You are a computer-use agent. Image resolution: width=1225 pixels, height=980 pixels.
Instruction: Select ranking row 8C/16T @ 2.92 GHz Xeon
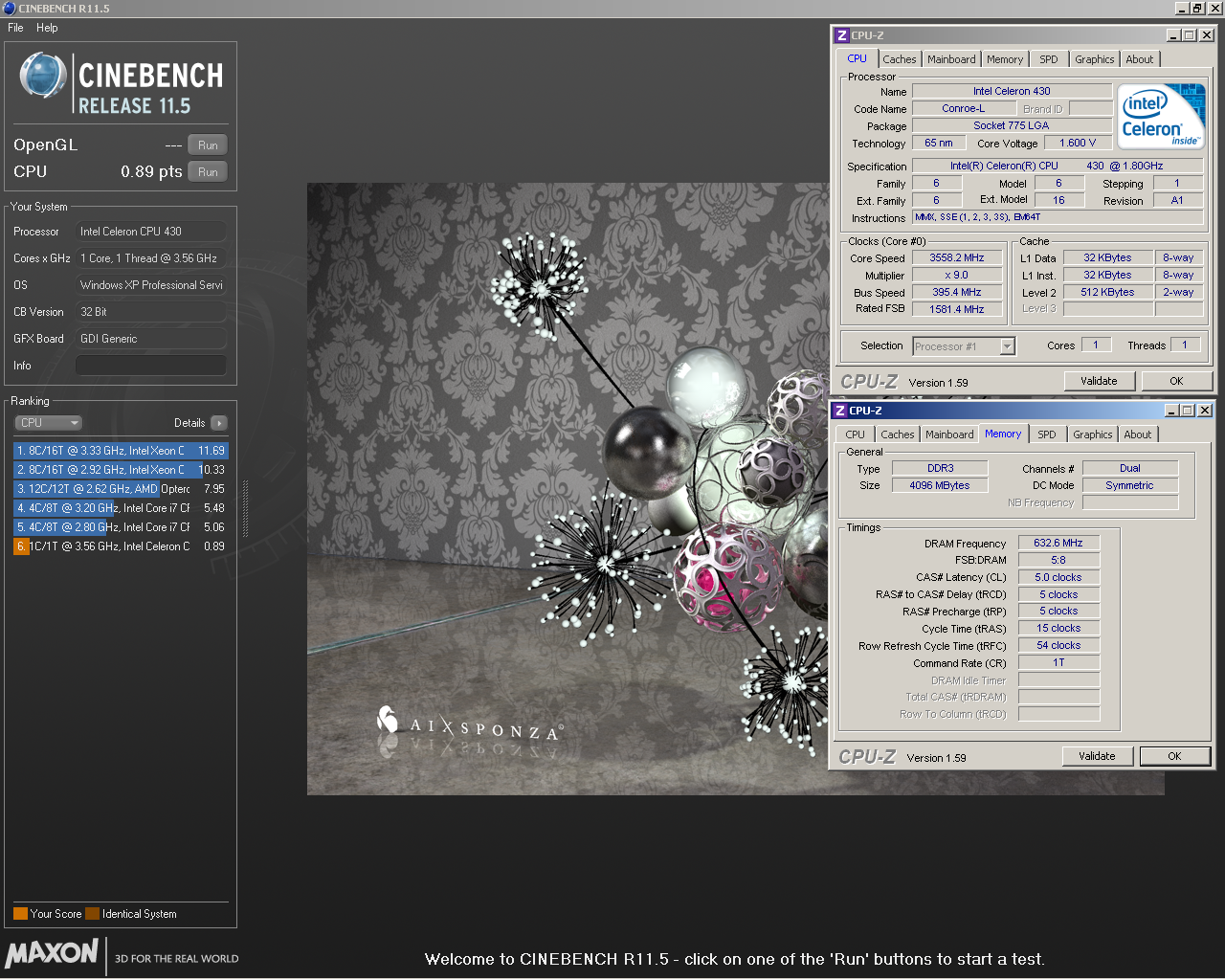tap(121, 470)
